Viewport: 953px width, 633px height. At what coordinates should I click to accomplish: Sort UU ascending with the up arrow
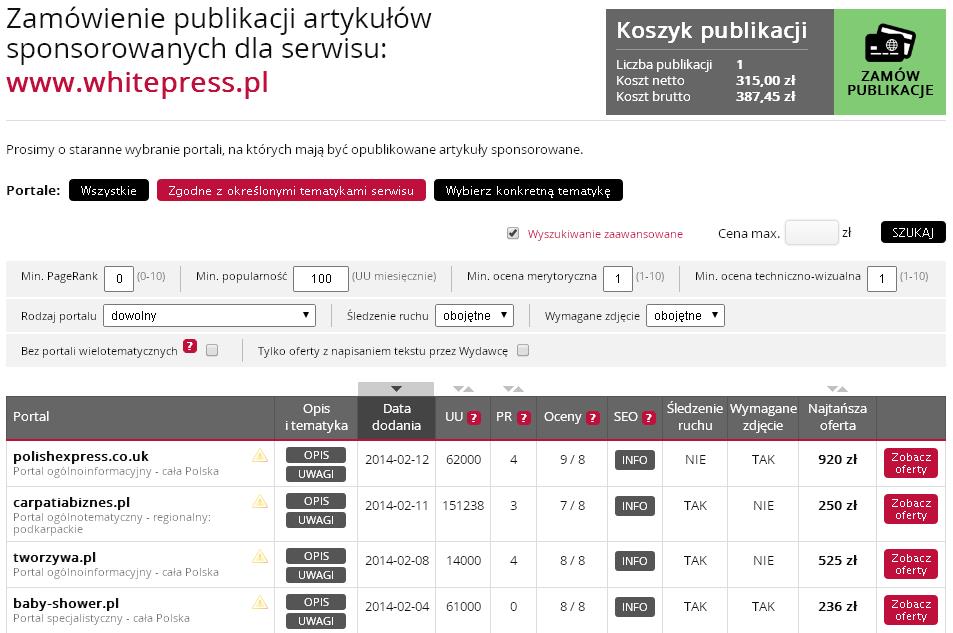[469, 389]
